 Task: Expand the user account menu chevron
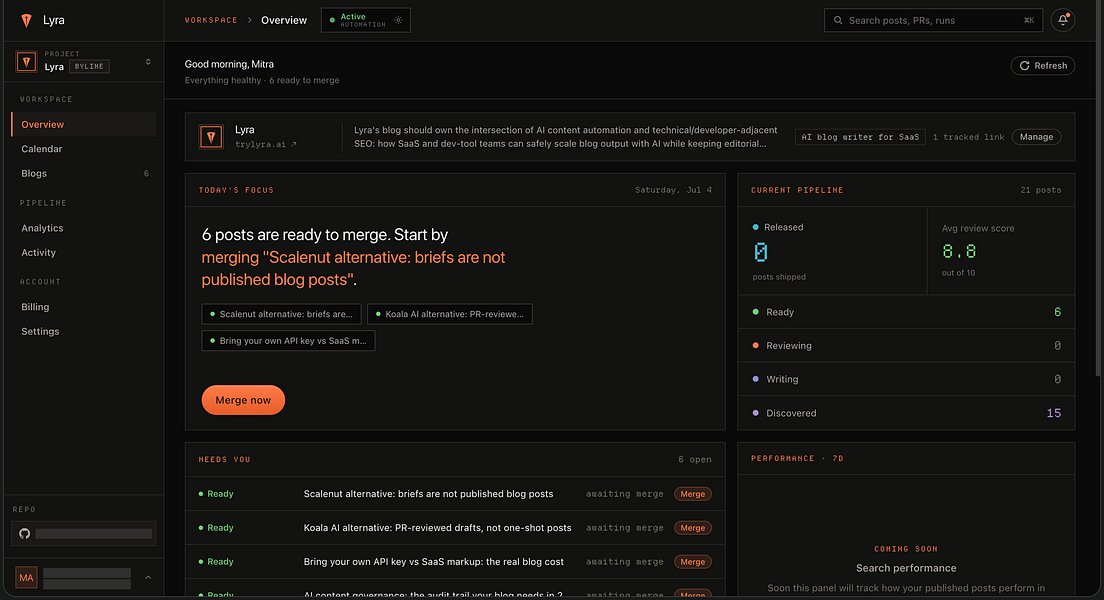click(x=148, y=577)
